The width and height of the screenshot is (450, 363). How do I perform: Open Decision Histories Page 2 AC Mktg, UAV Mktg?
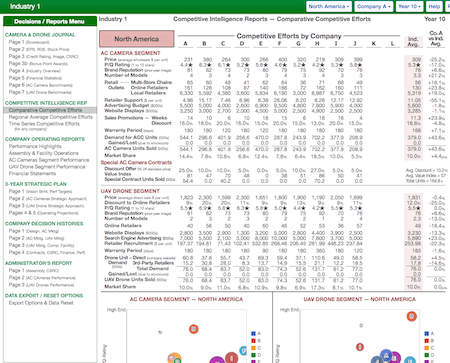pos(36,238)
